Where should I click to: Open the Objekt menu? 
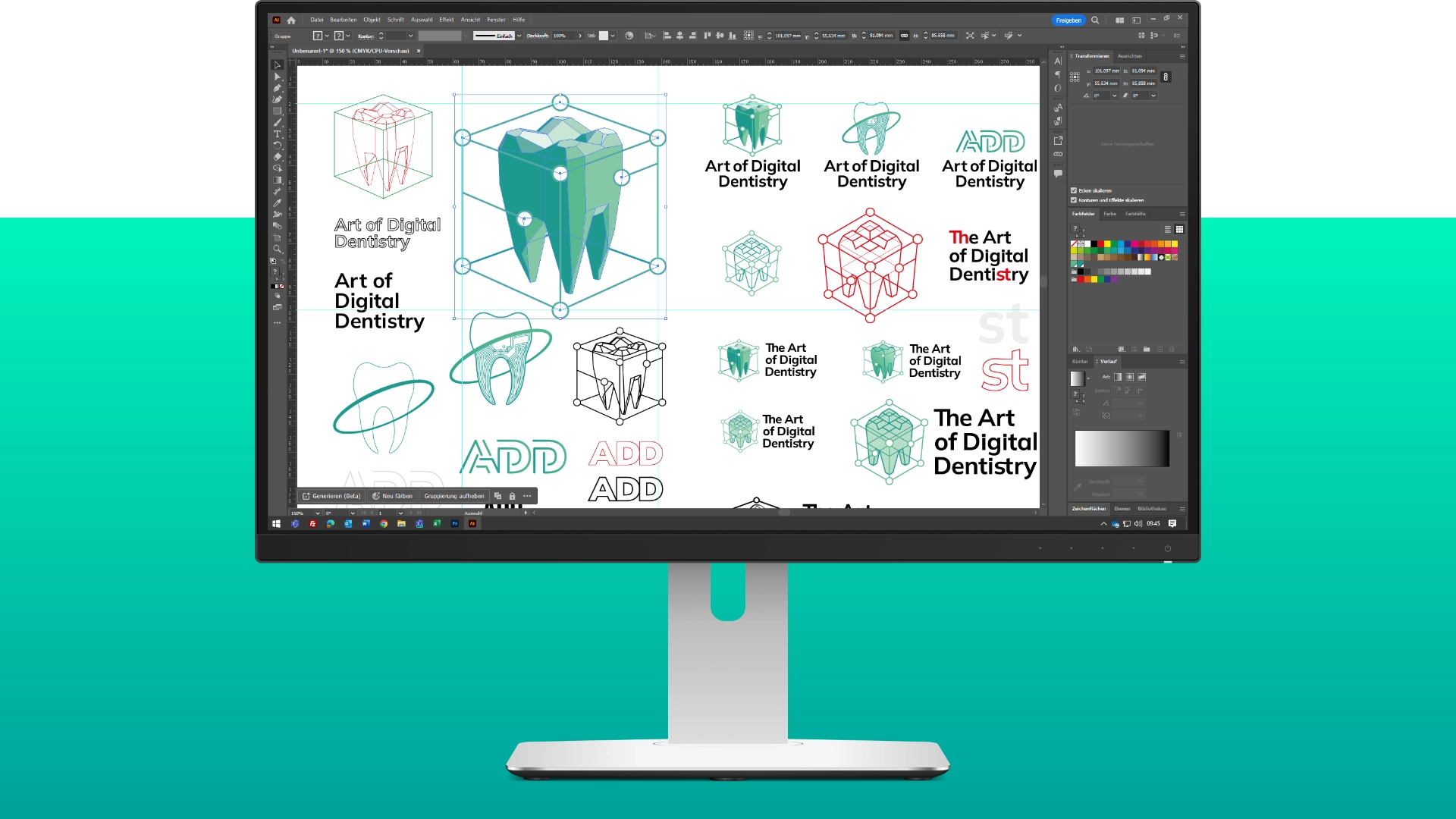point(372,20)
